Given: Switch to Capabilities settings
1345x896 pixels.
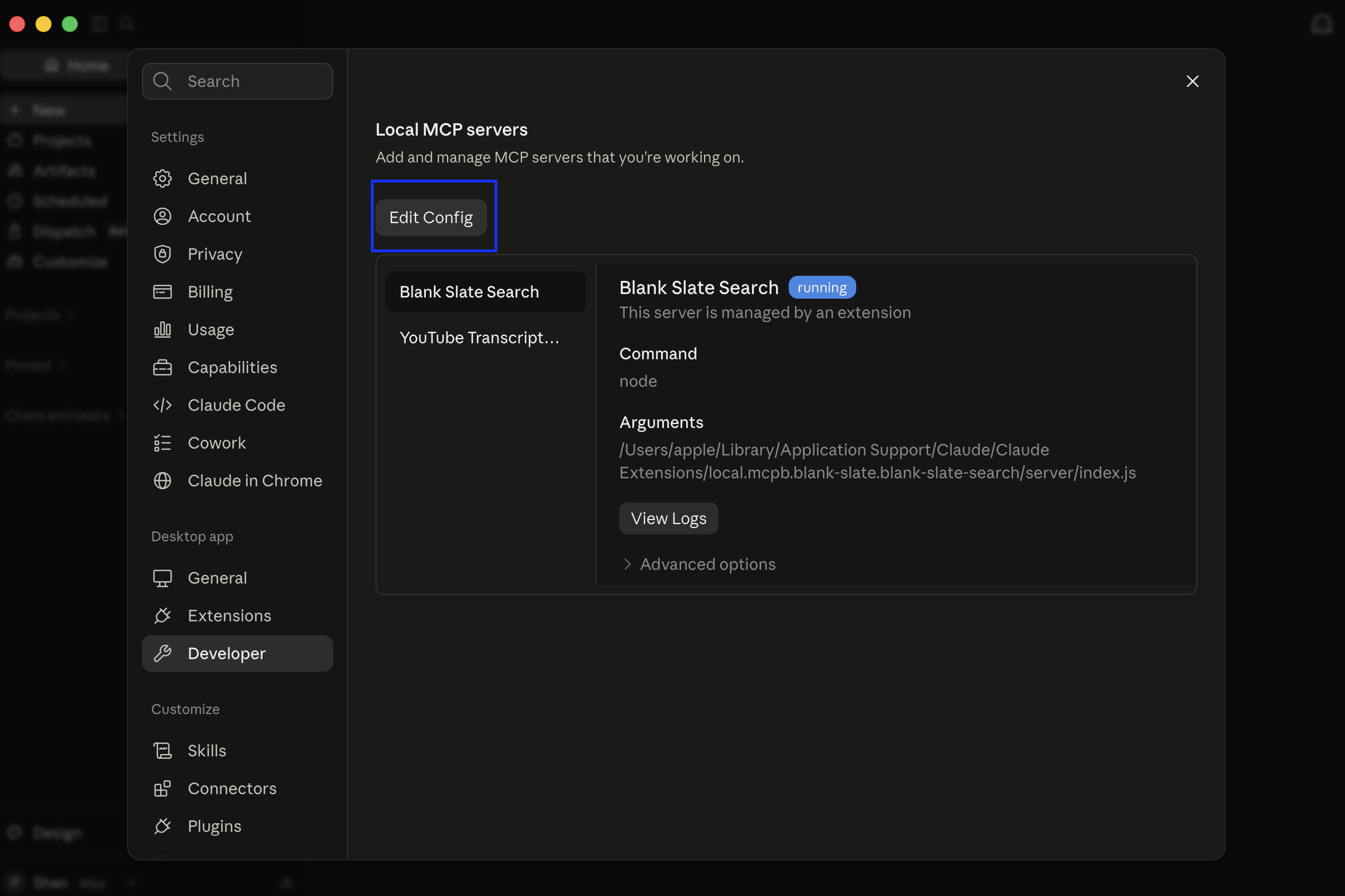Looking at the screenshot, I should click(238, 367).
